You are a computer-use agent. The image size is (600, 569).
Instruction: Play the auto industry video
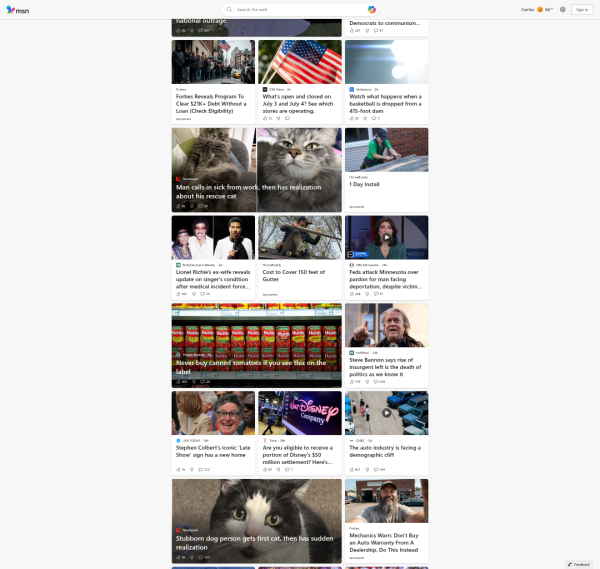(386, 413)
